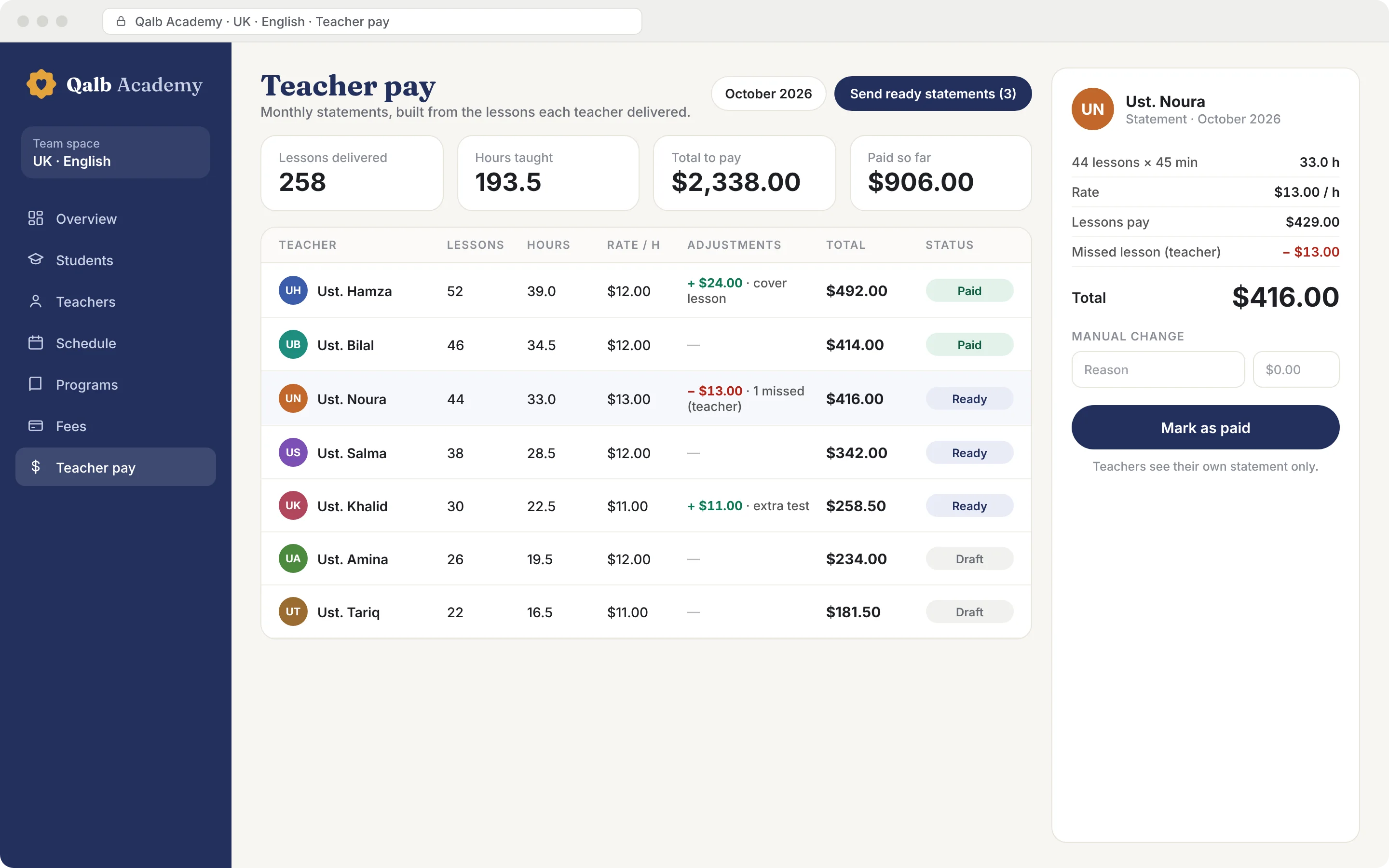1389x868 pixels.
Task: Click the UK avatar for Ust. Khalid
Action: (x=293, y=506)
